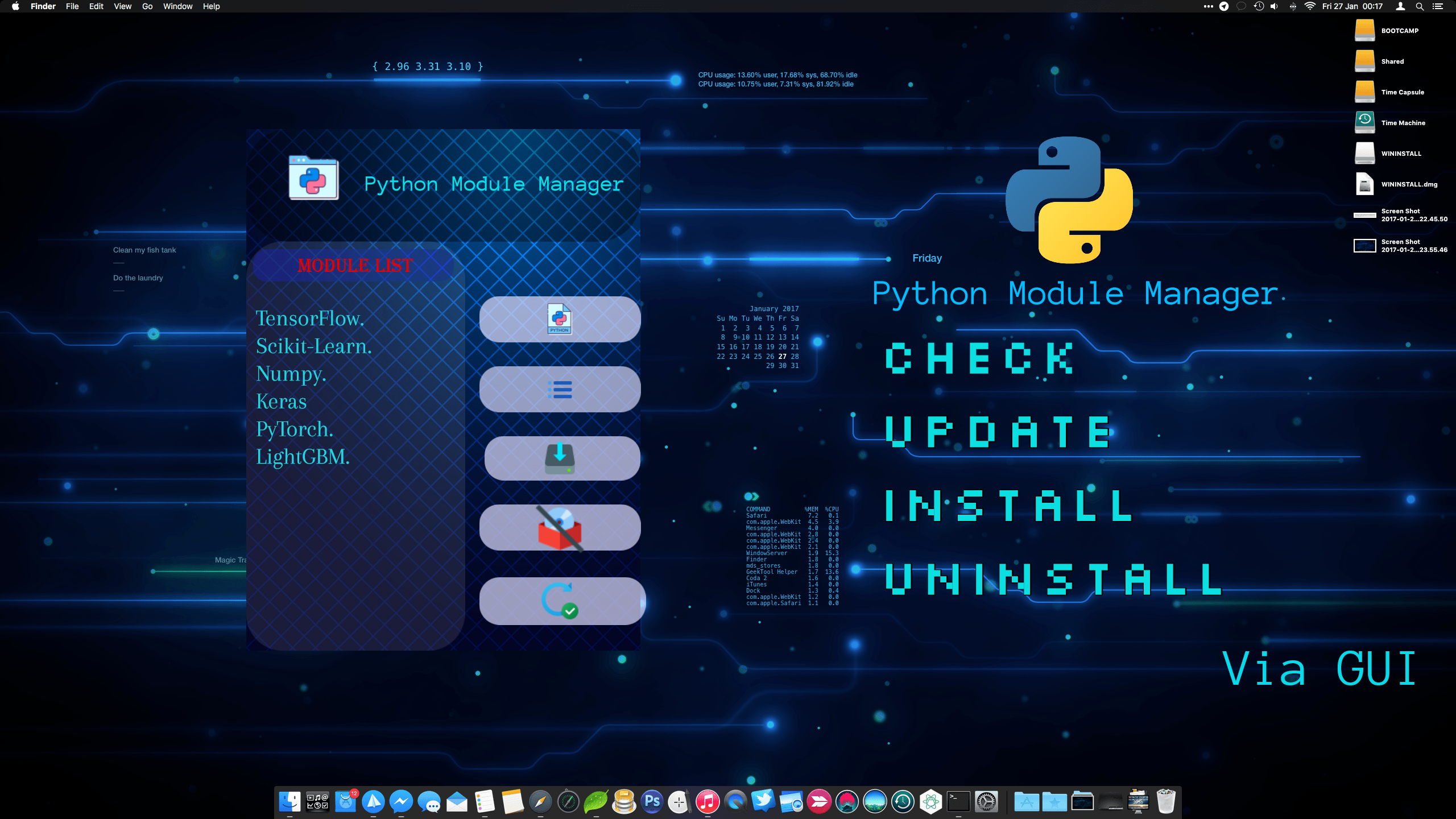Viewport: 1456px width, 819px height.
Task: Open Notification Center list icon
Action: point(1437,6)
